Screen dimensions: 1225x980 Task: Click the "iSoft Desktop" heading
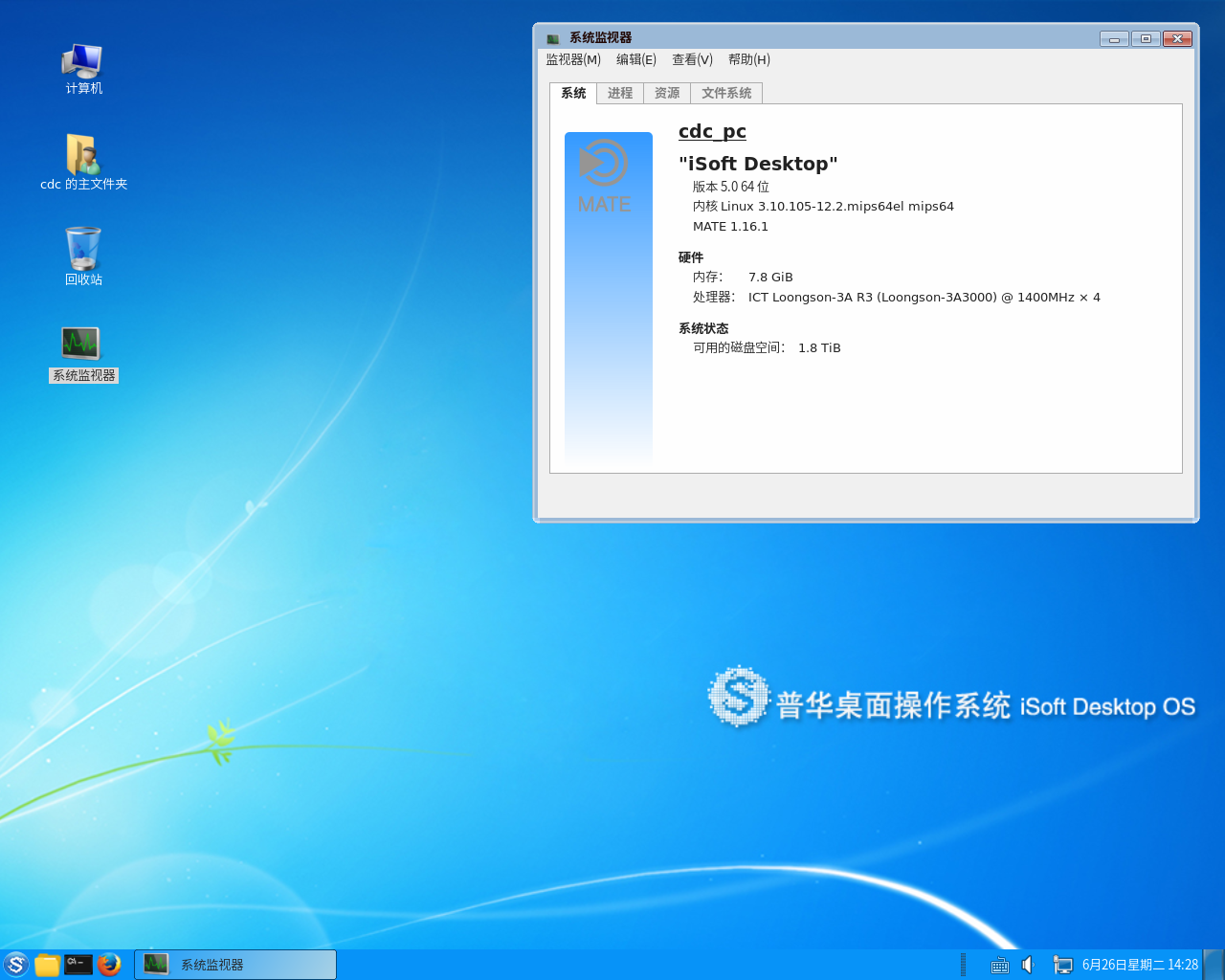coord(758,164)
